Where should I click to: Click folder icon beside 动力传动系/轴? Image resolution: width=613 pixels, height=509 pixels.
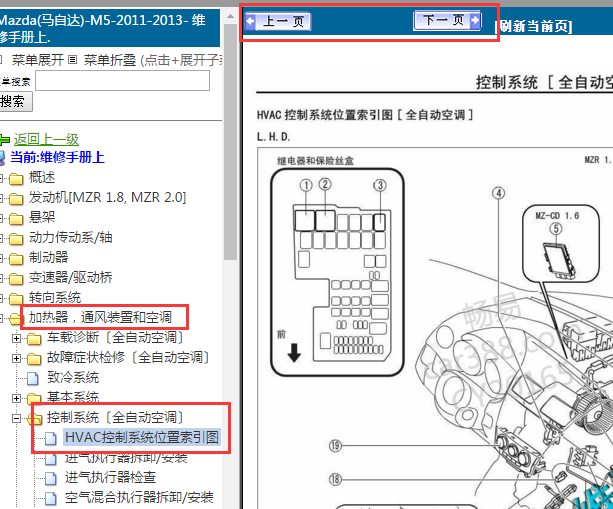point(16,239)
